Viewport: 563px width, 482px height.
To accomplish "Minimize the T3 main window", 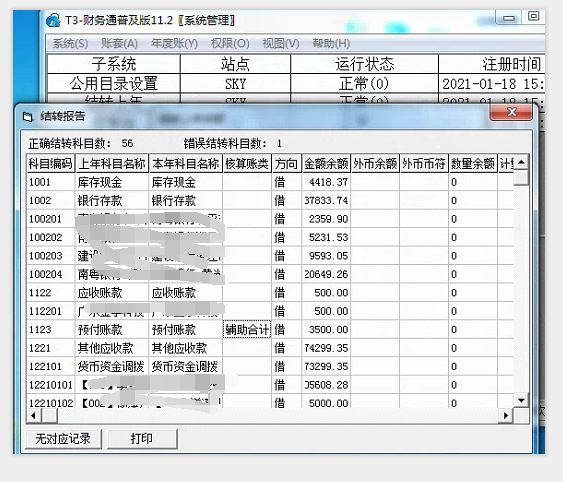I will (508, 18).
